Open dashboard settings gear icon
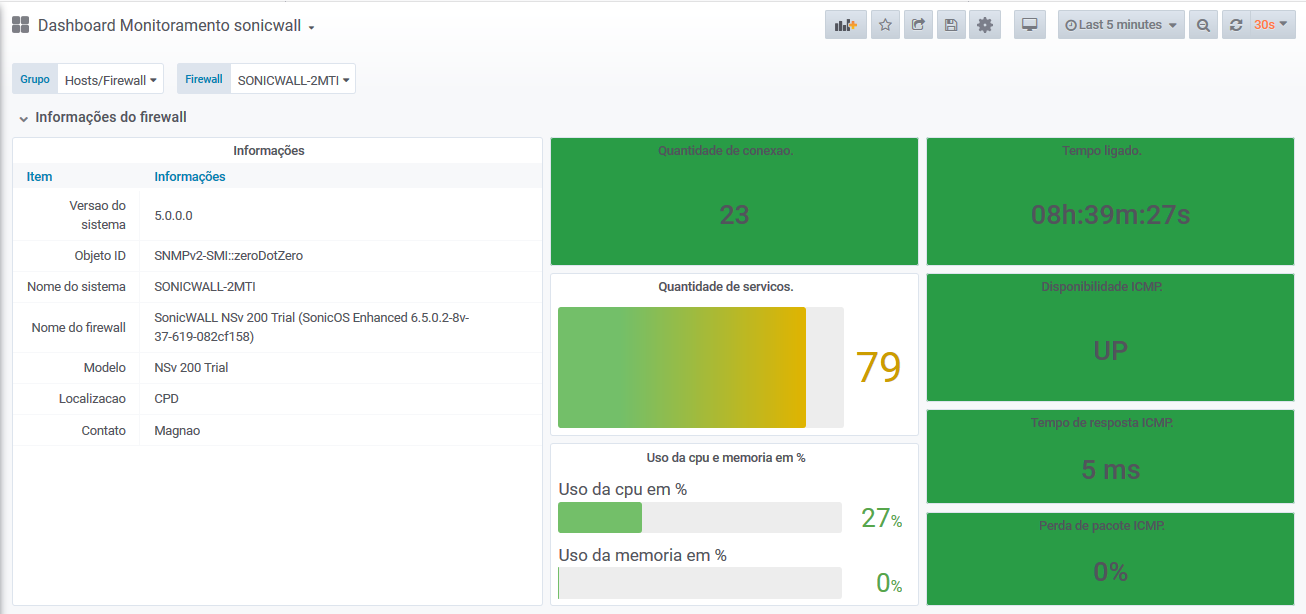This screenshot has height=614, width=1306. click(x=985, y=25)
